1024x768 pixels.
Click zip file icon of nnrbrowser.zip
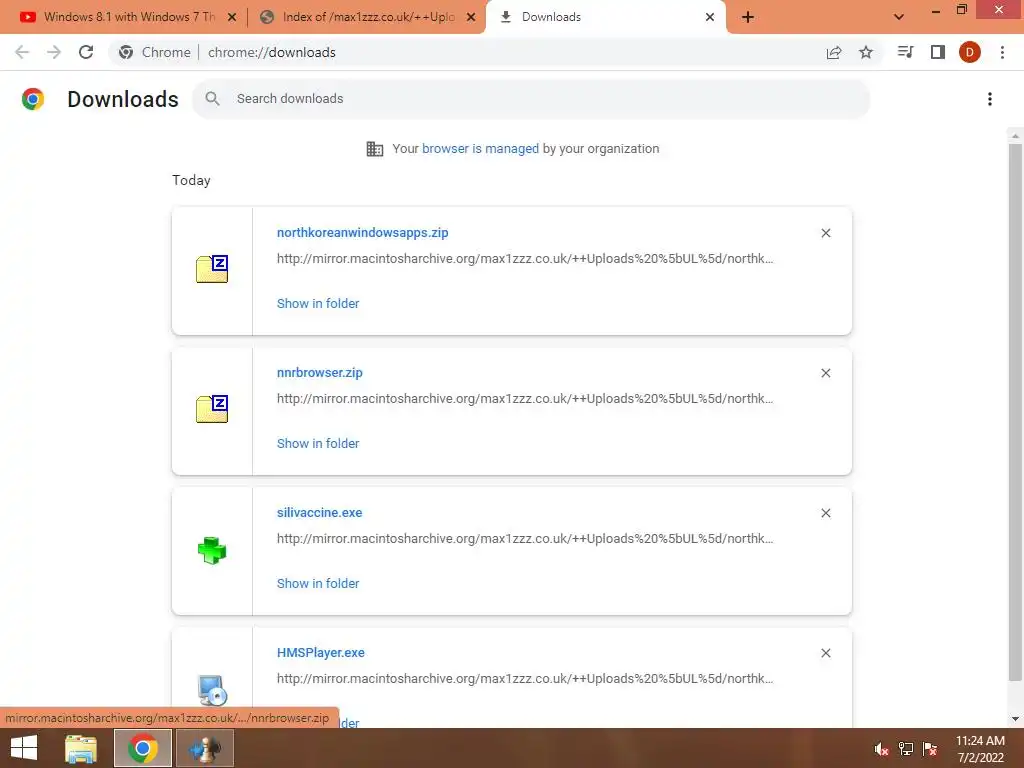[x=212, y=409]
